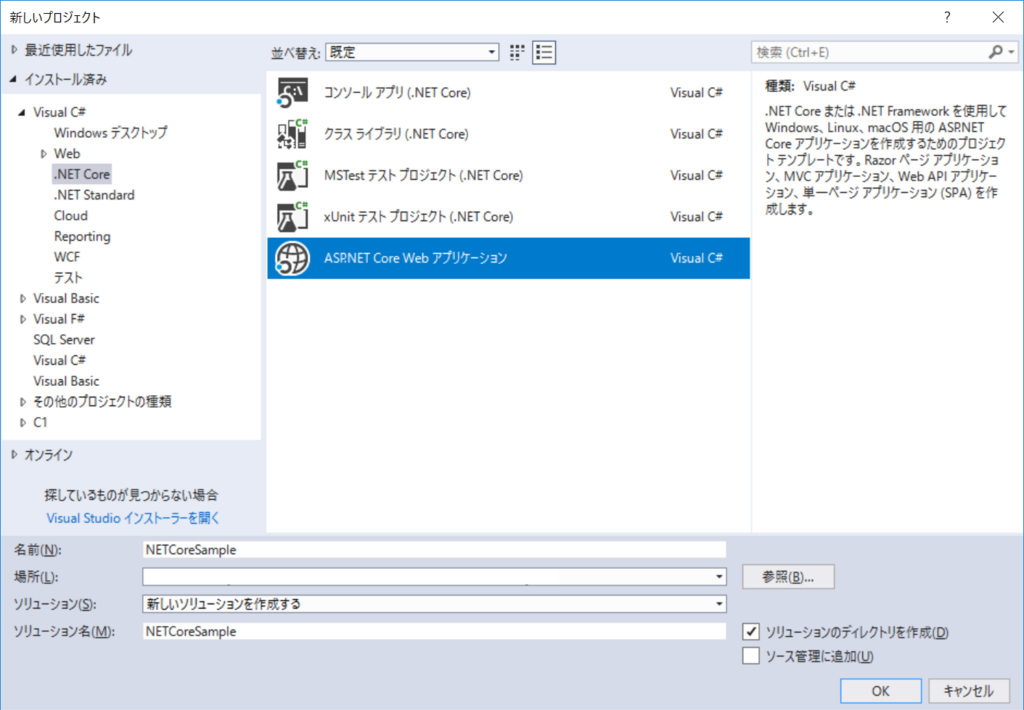1024x710 pixels.
Task: Select MSTest テスト プロジェクト (.NET Core) text
Action: [x=423, y=175]
